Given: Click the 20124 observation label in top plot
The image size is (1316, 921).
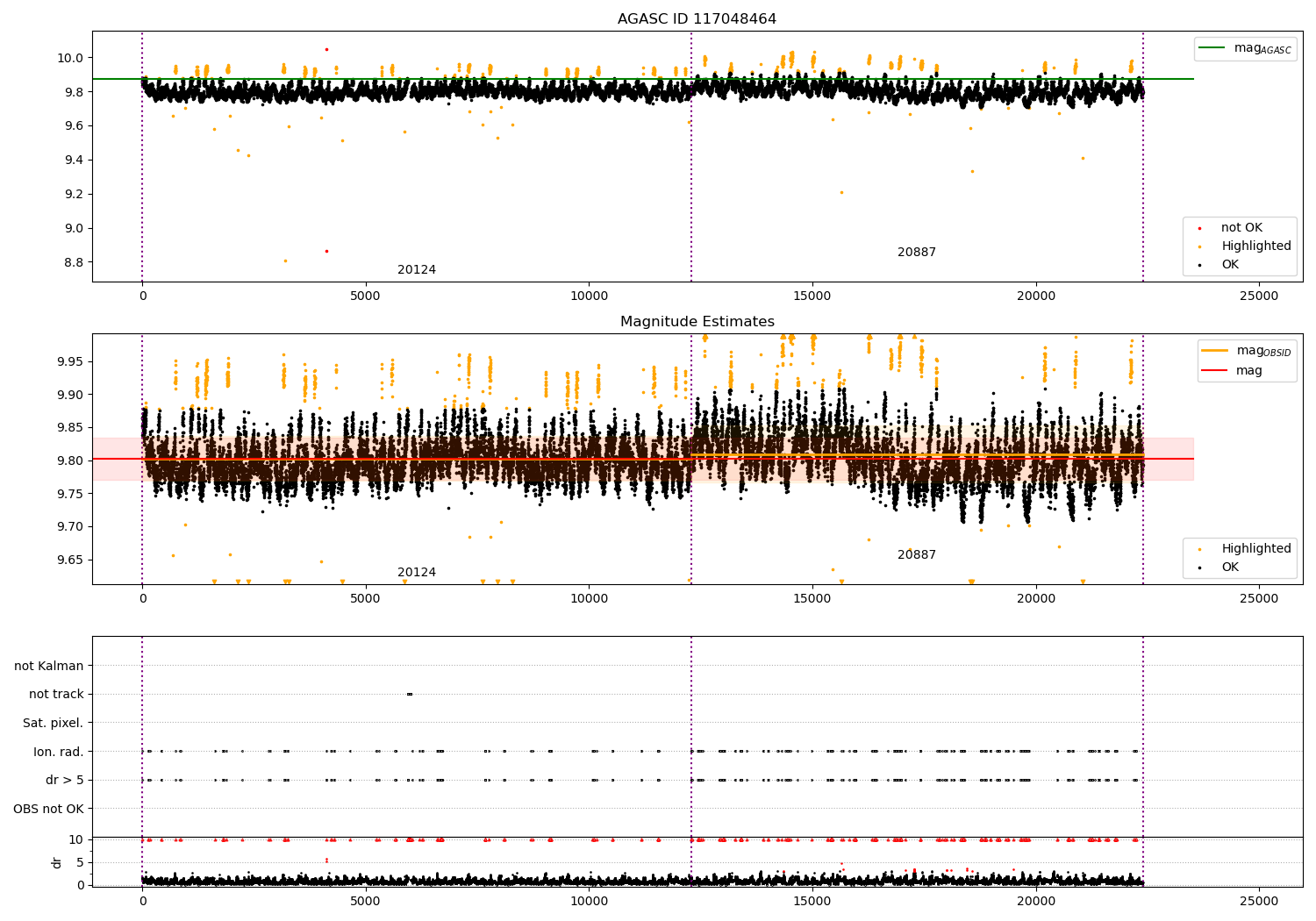Looking at the screenshot, I should click(416, 270).
